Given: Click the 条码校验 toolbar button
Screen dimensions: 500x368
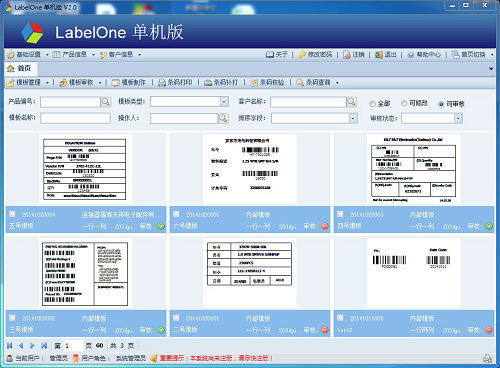Looking at the screenshot, I should tap(267, 82).
